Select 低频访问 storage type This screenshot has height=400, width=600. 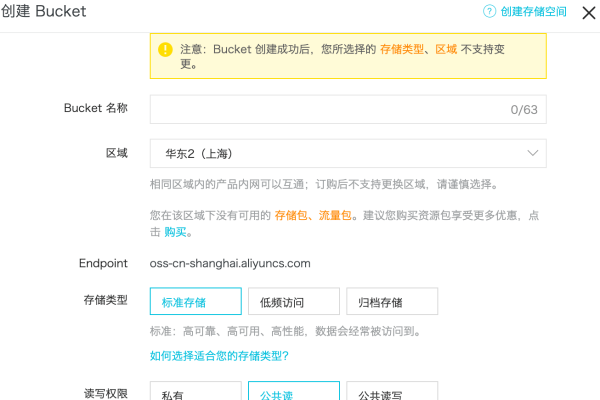293,302
